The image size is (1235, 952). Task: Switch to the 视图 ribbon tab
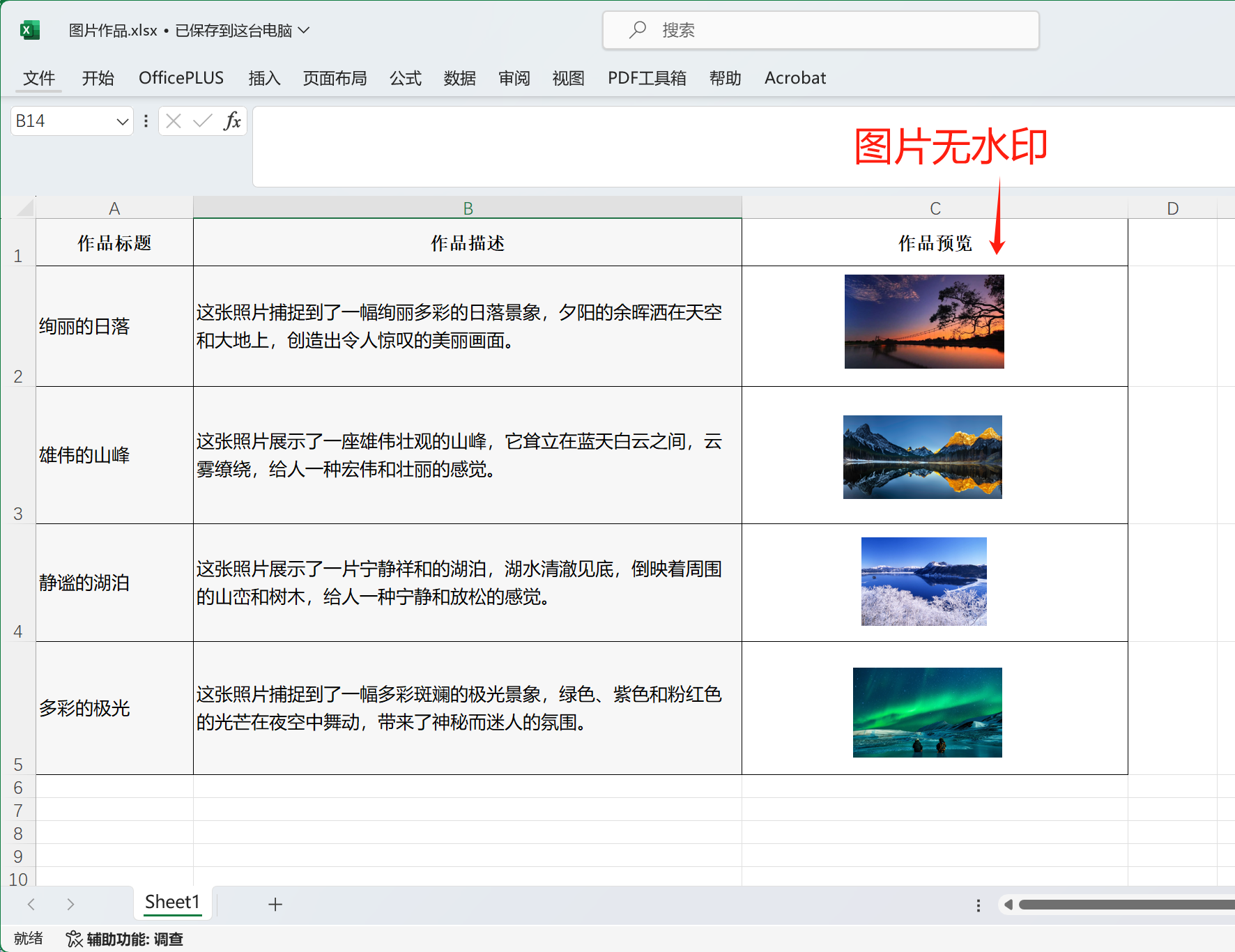567,78
